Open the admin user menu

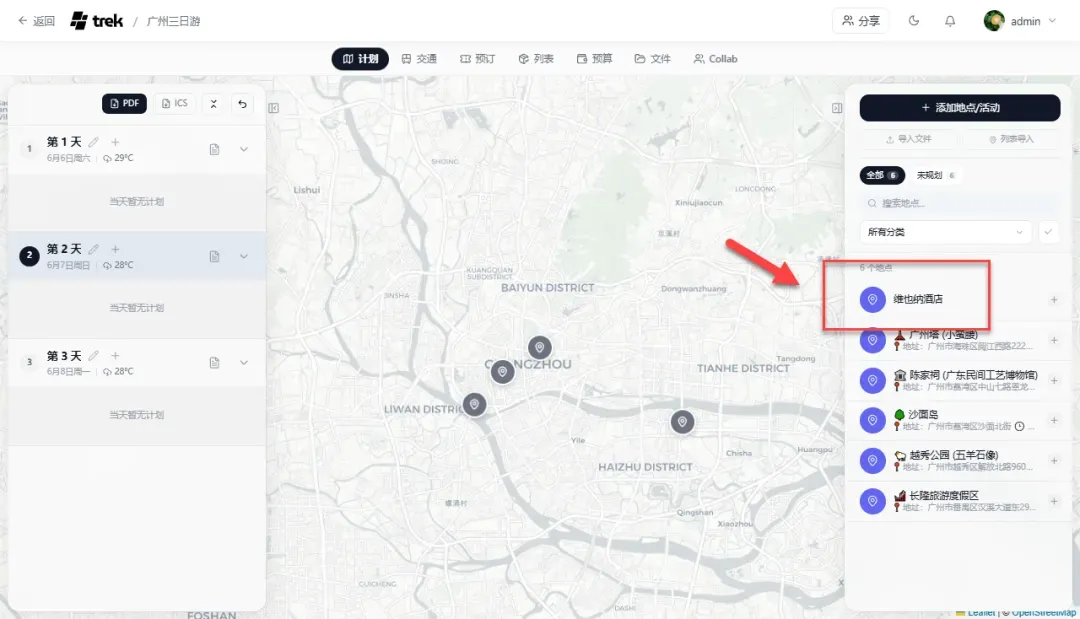click(1020, 21)
